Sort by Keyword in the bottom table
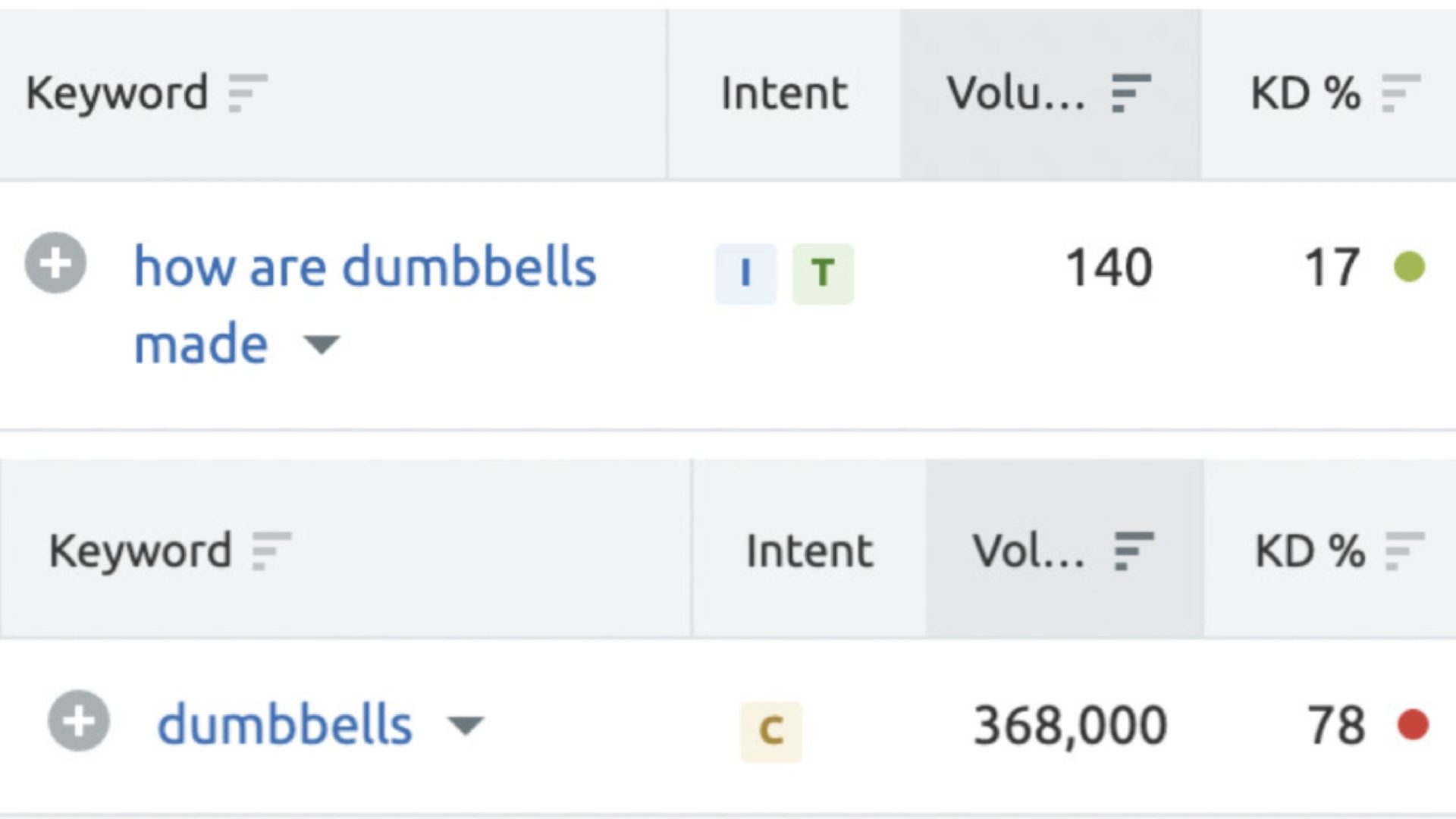 pos(271,551)
